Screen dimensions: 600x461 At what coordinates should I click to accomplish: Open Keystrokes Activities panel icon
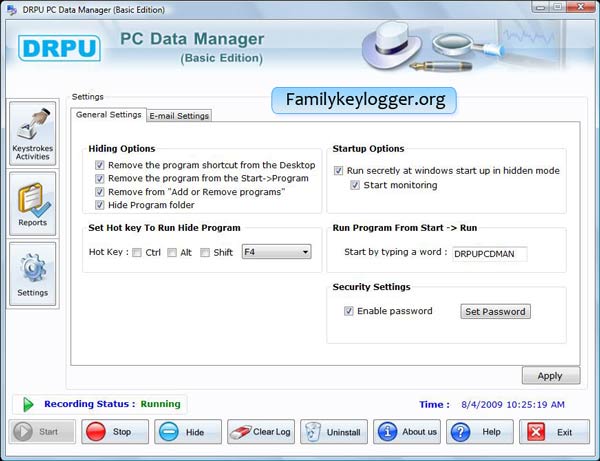click(x=33, y=133)
